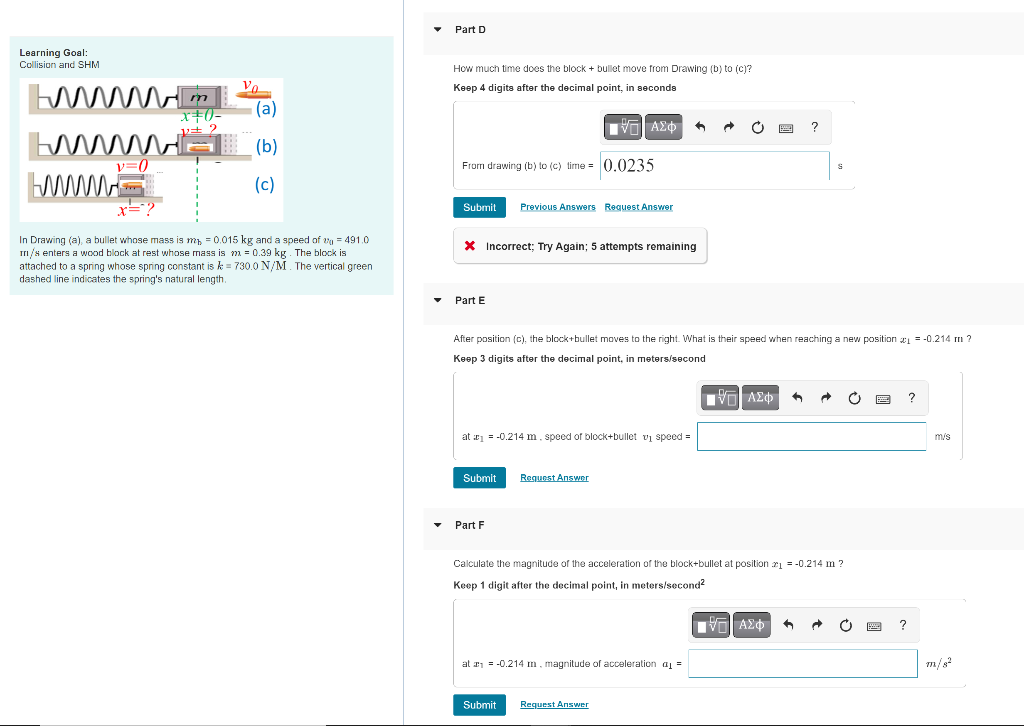
Task: Collapse the Part E section
Action: (438, 300)
